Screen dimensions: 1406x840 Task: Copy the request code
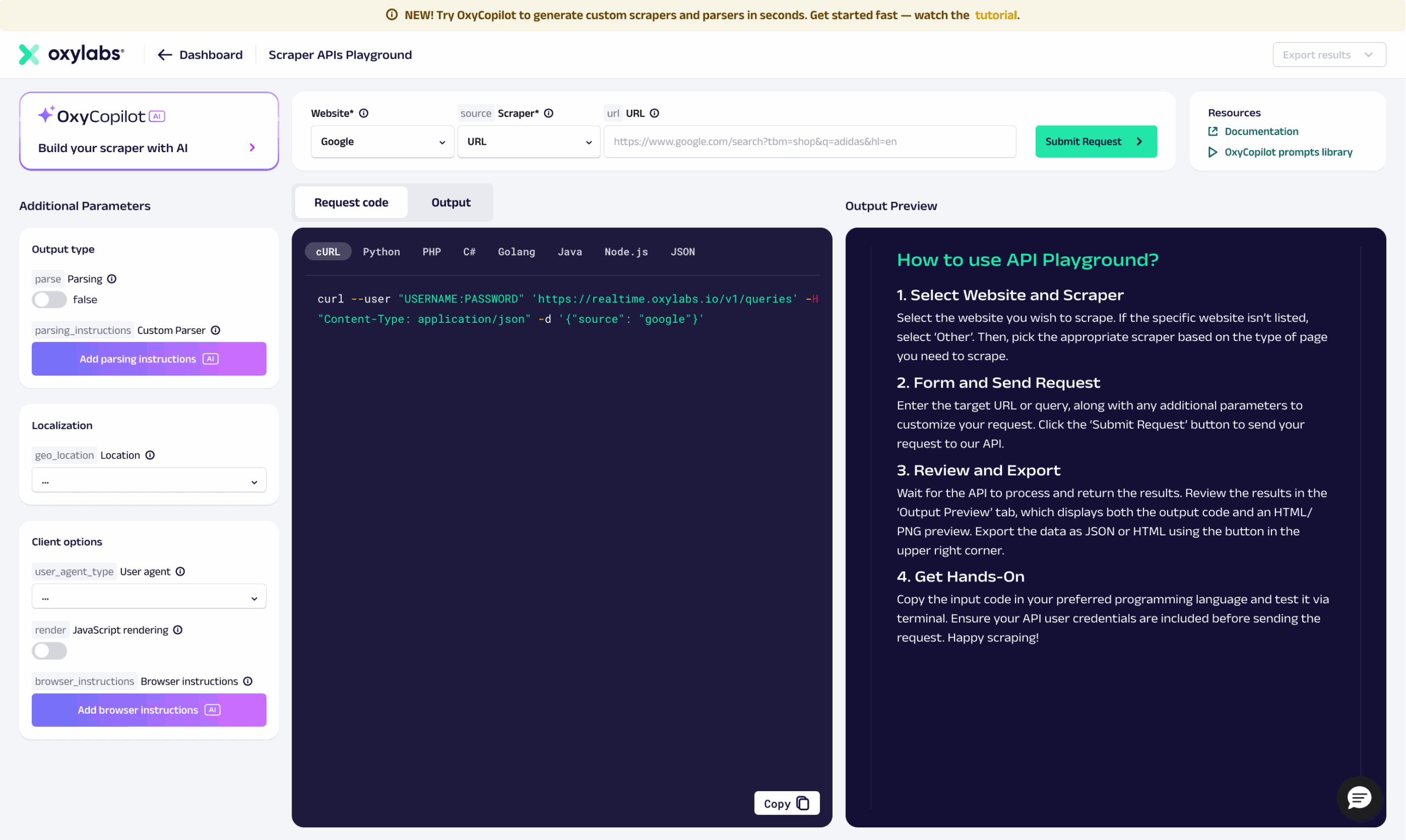coord(787,804)
